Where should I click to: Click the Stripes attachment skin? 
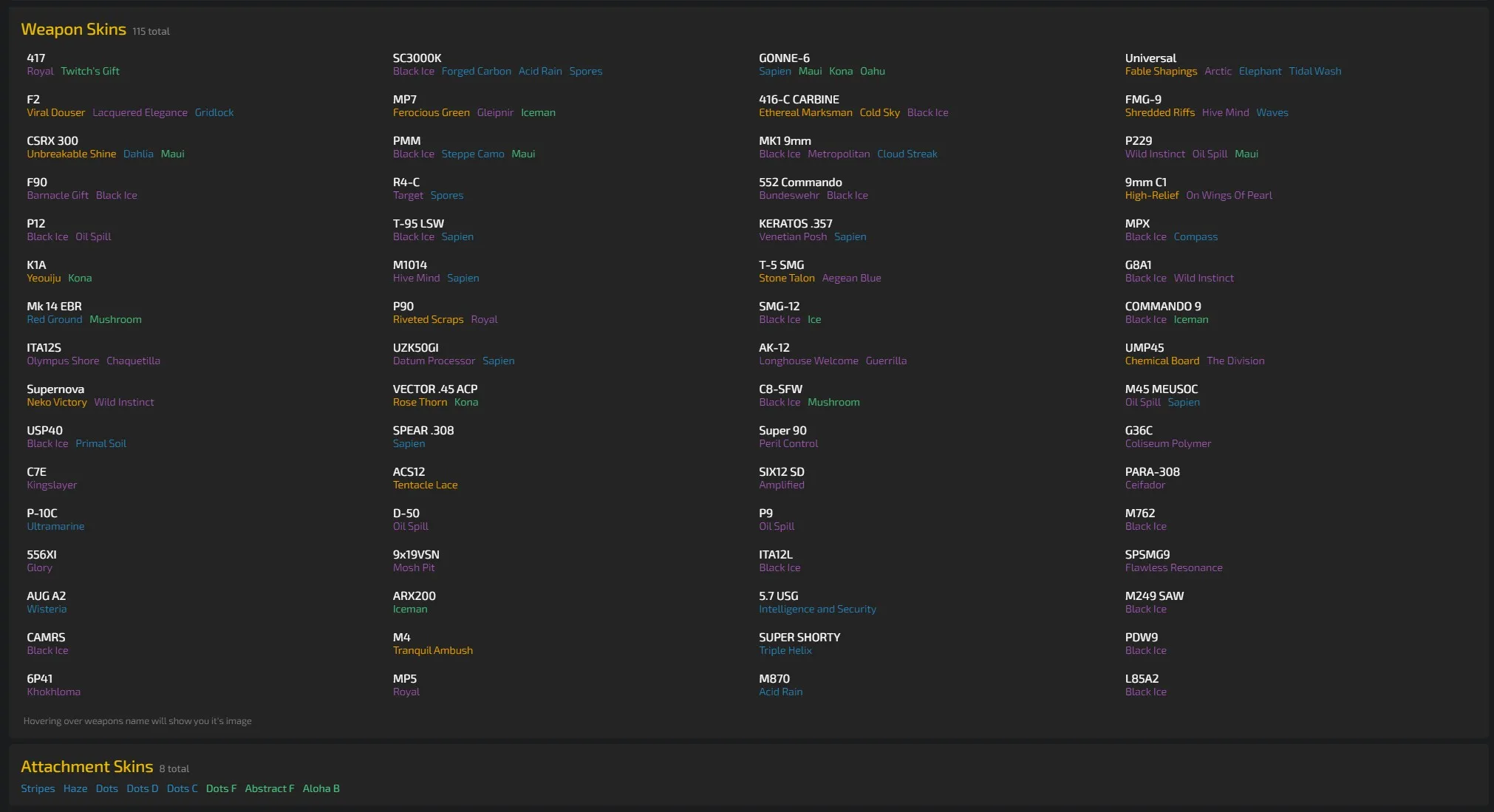click(37, 788)
